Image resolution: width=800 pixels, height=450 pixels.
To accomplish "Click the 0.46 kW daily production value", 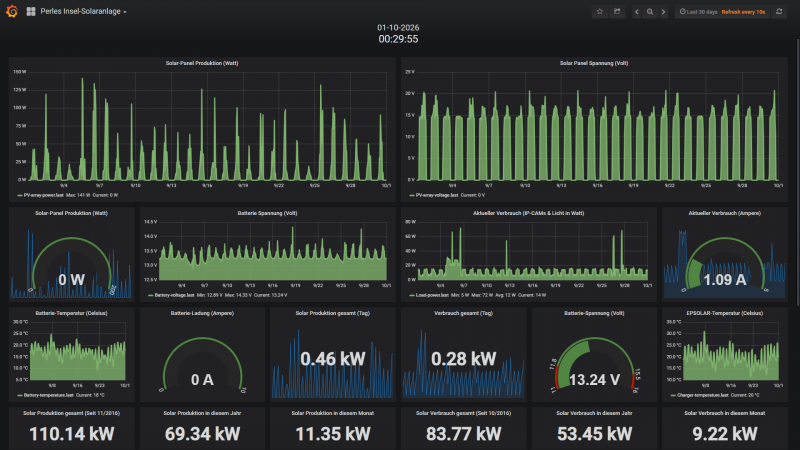I will pyautogui.click(x=333, y=359).
